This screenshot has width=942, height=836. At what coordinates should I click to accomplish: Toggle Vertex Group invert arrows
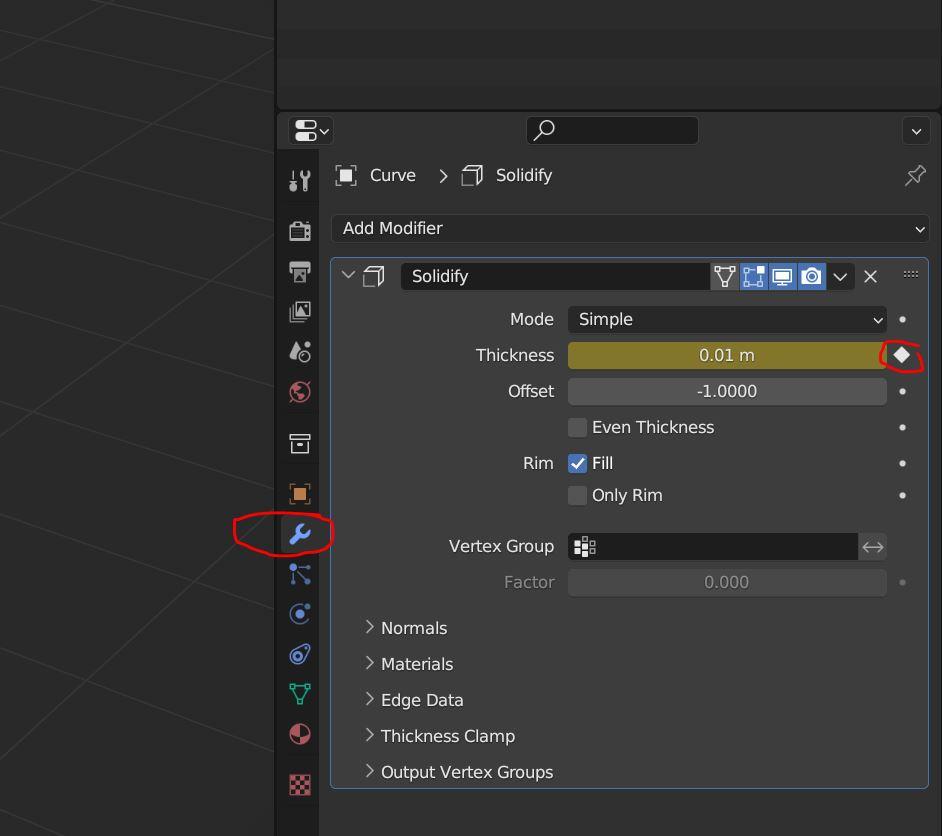coord(872,547)
